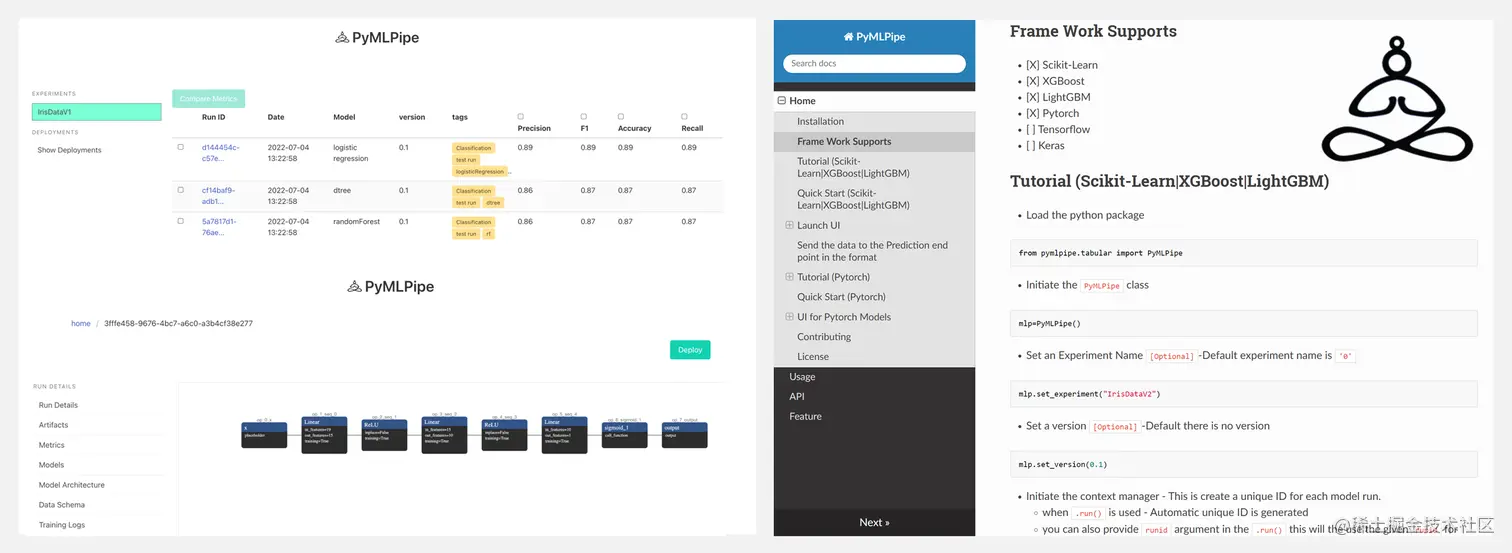Viewport: 1512px width, 553px height.
Task: Collapse the Home section in docs sidebar
Action: pos(782,101)
